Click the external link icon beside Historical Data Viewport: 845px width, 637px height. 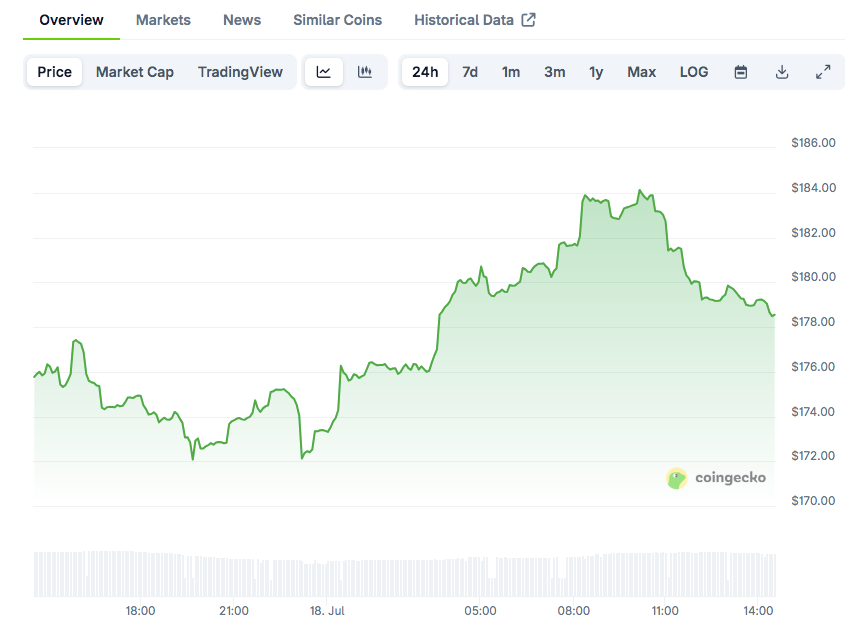(529, 20)
